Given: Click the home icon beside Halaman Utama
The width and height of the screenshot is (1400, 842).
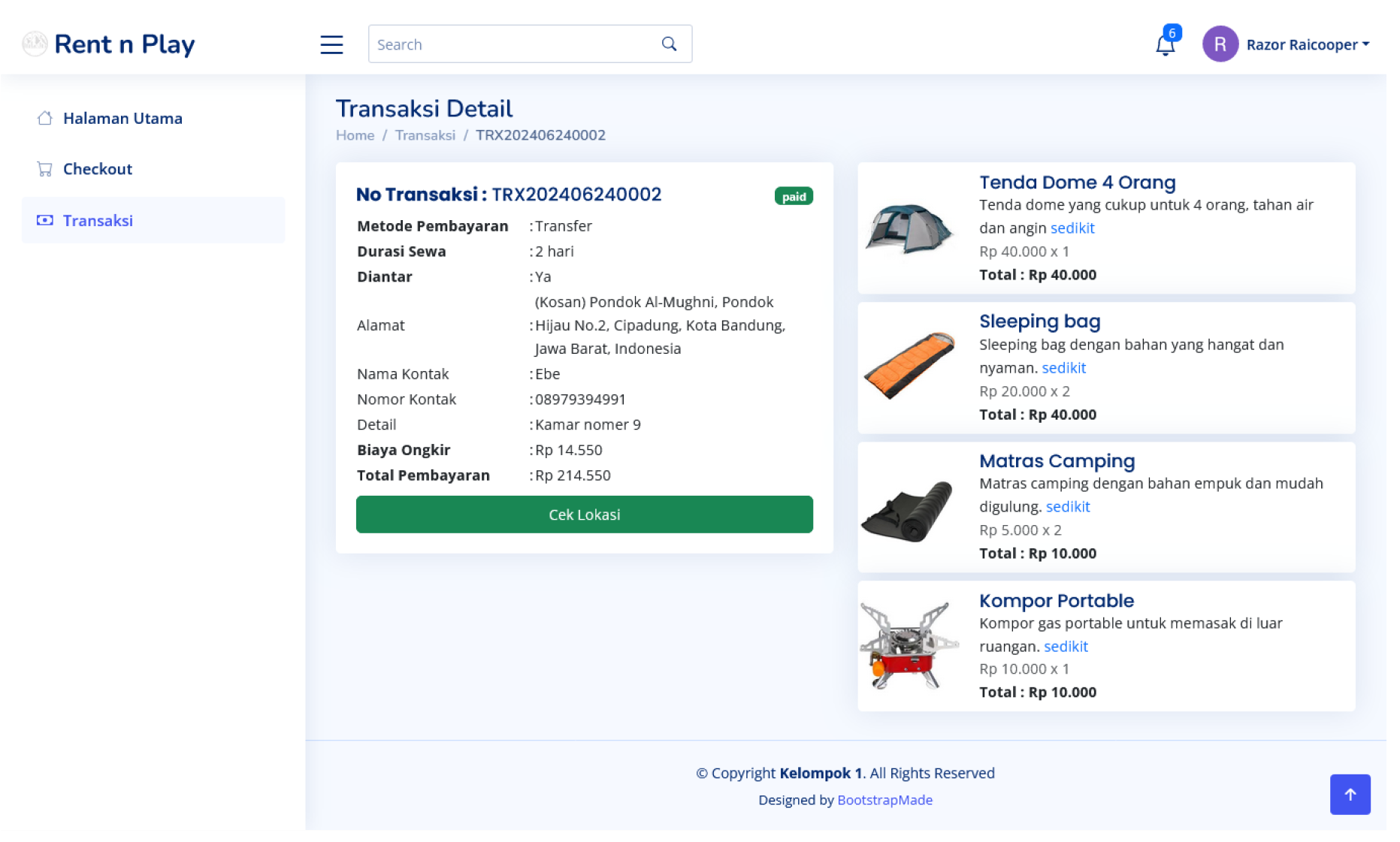Looking at the screenshot, I should pyautogui.click(x=44, y=118).
